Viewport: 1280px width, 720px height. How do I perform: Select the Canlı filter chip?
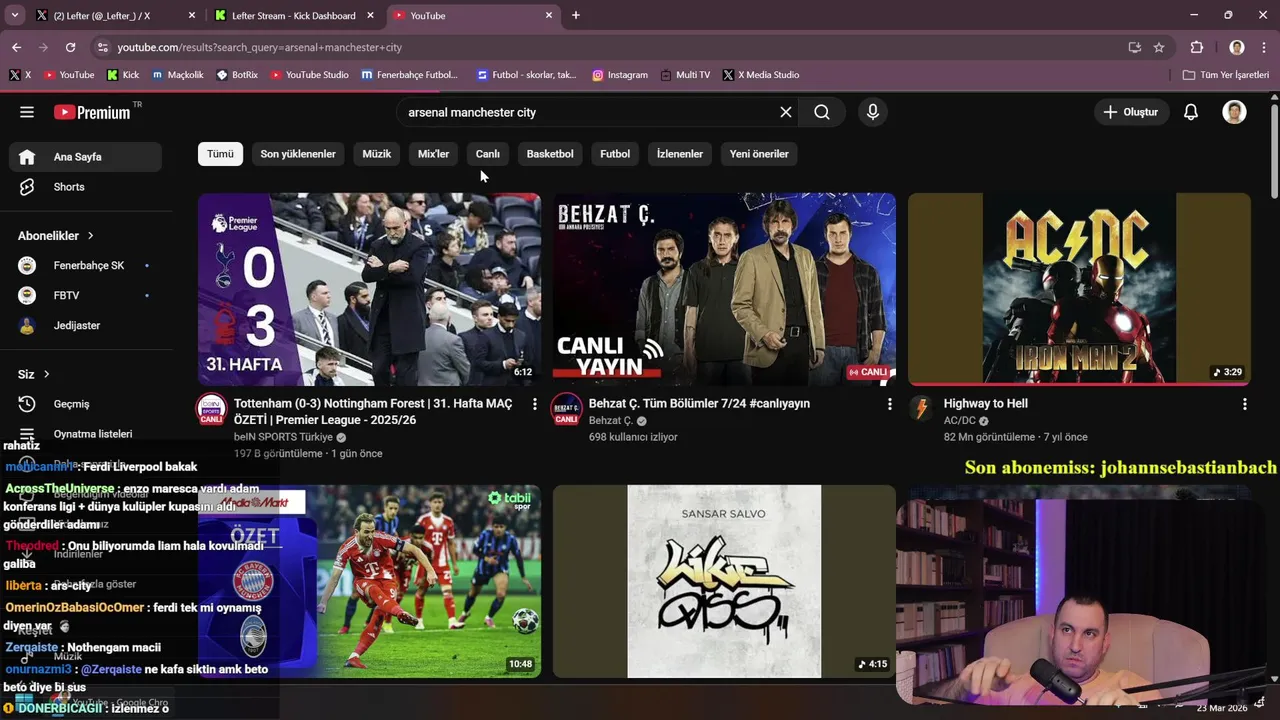pos(488,154)
